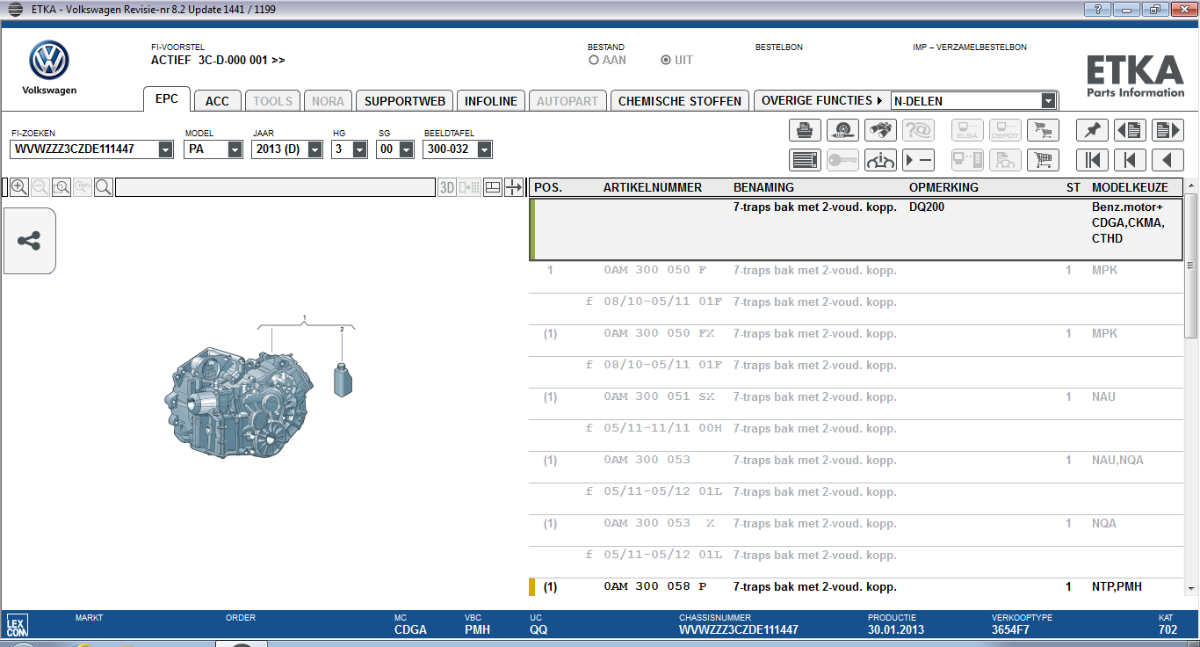
Task: Select part row 0AM 300 058 P
Action: click(x=856, y=587)
